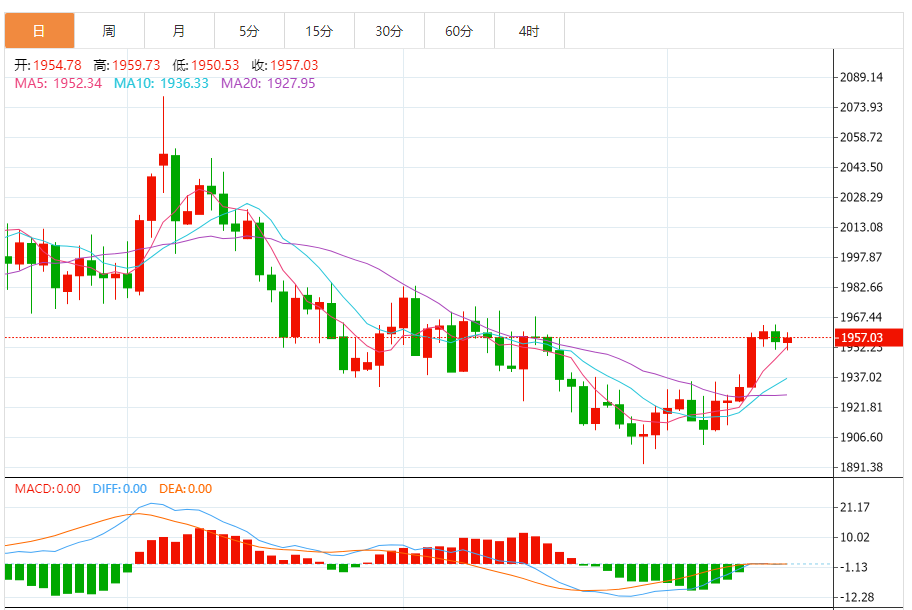
Task: Click the 1997.87 price axis label
Action: [861, 257]
